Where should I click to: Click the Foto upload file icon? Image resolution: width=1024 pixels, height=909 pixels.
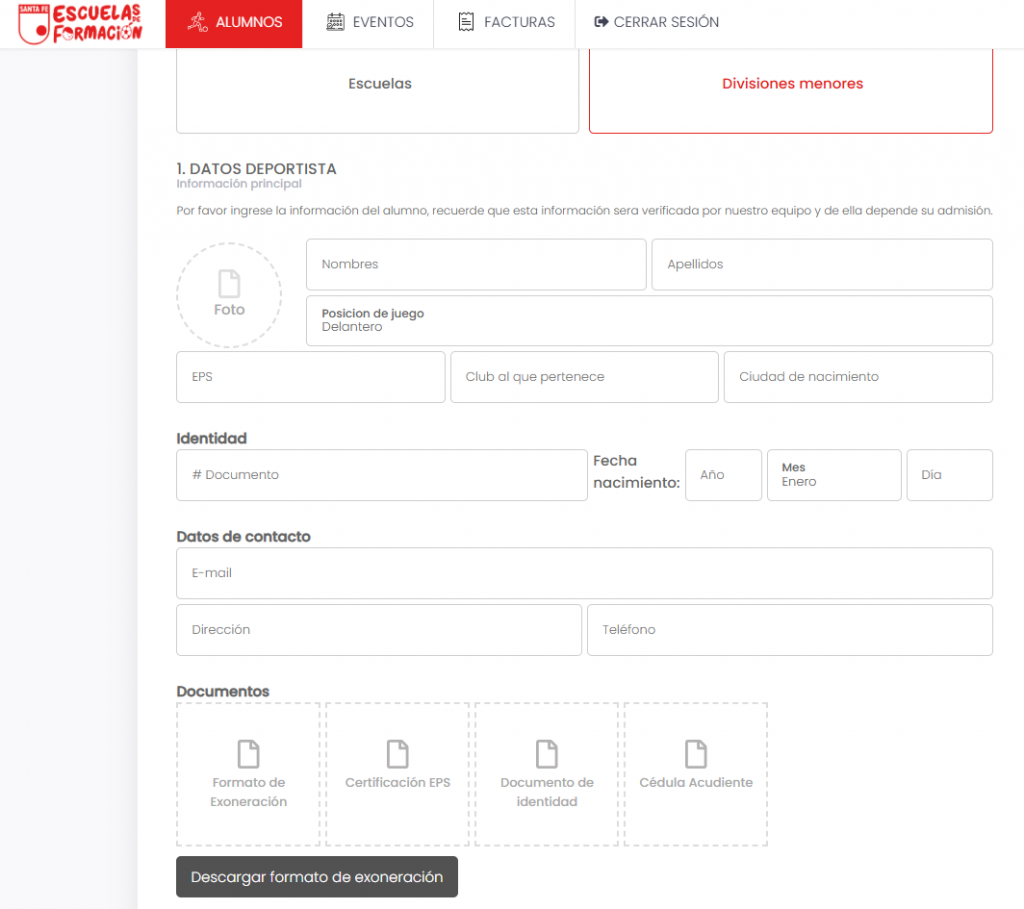[229, 284]
